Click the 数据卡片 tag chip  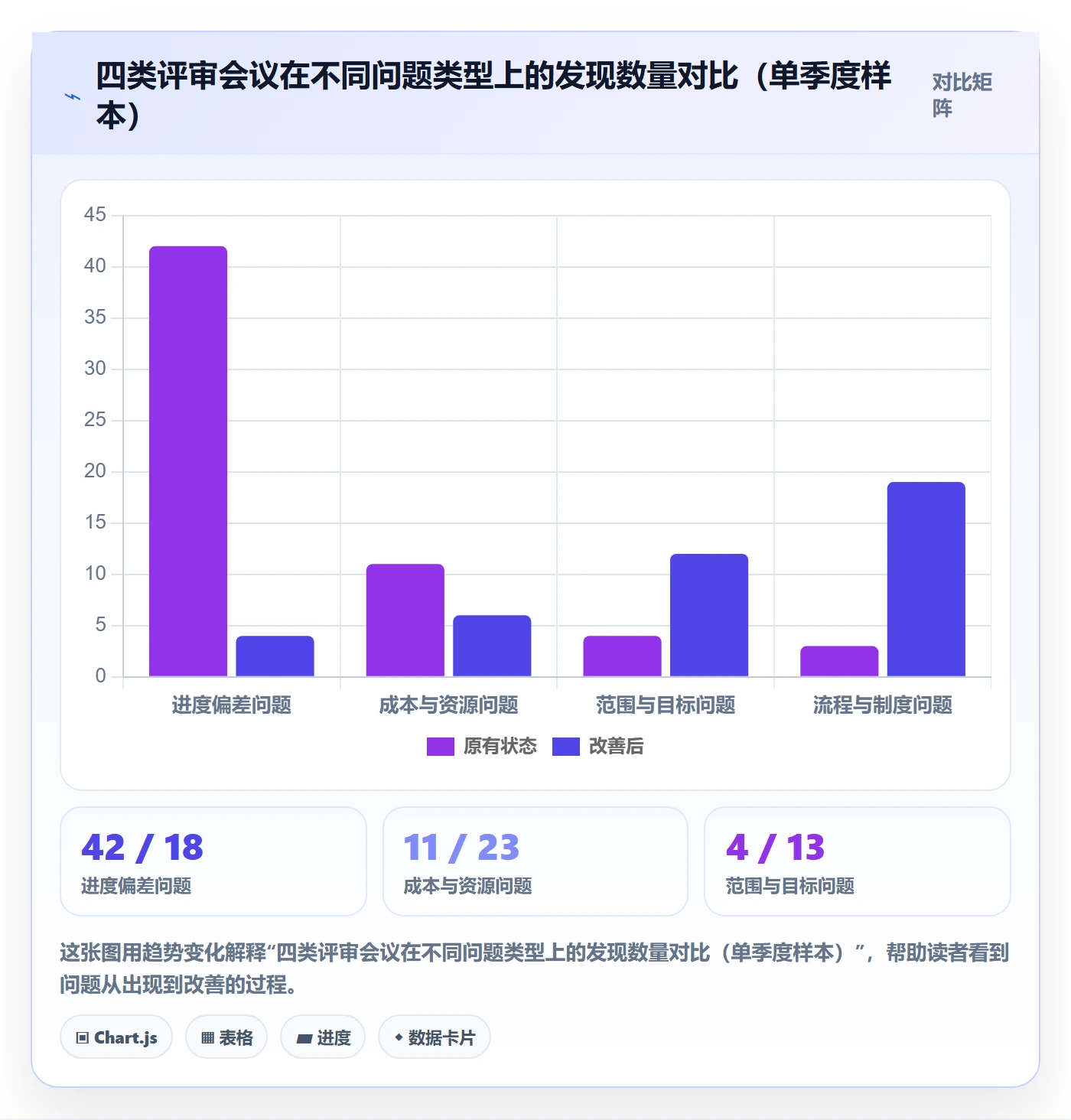(x=435, y=1037)
